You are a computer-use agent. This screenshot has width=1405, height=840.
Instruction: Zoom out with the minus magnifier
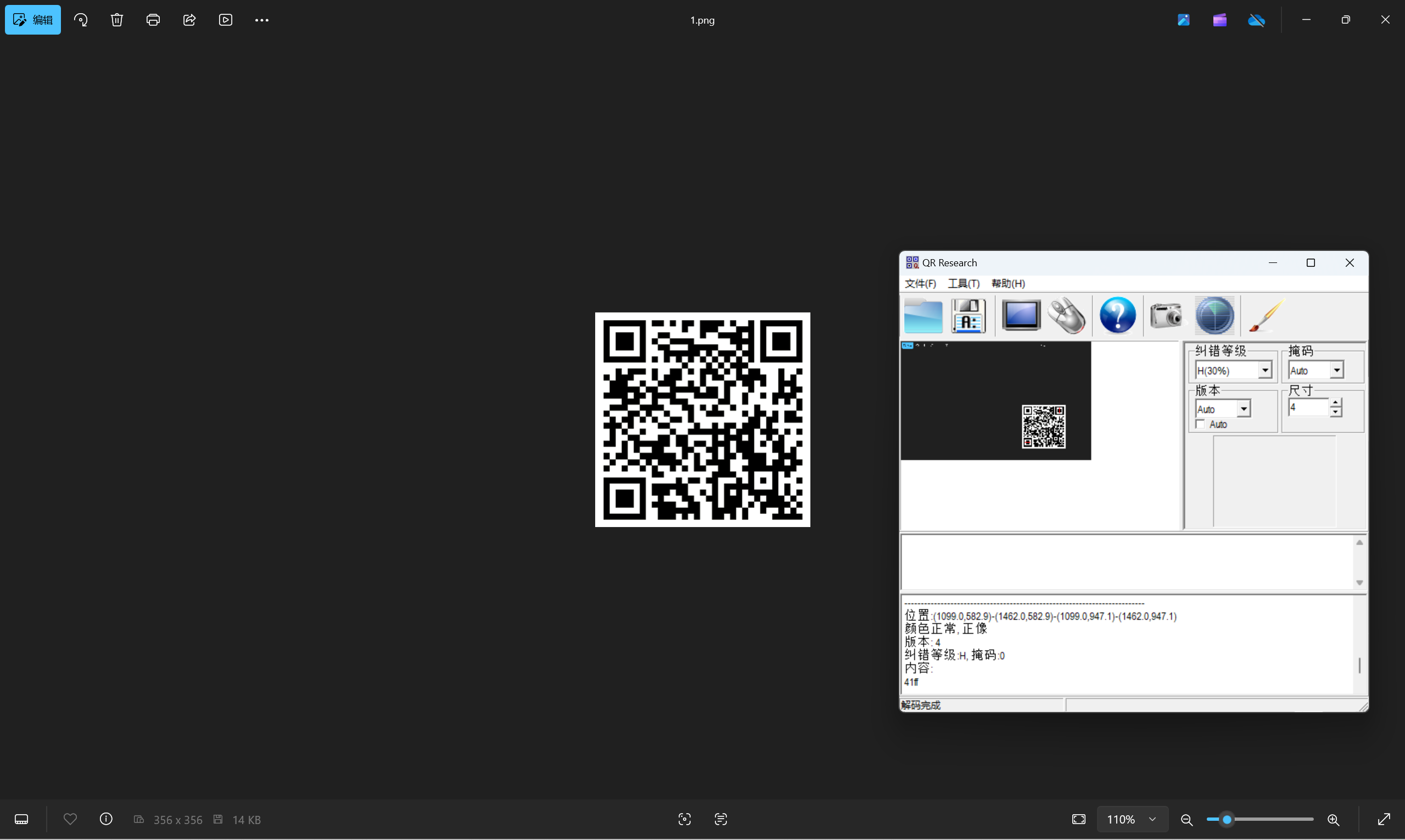pos(1186,820)
